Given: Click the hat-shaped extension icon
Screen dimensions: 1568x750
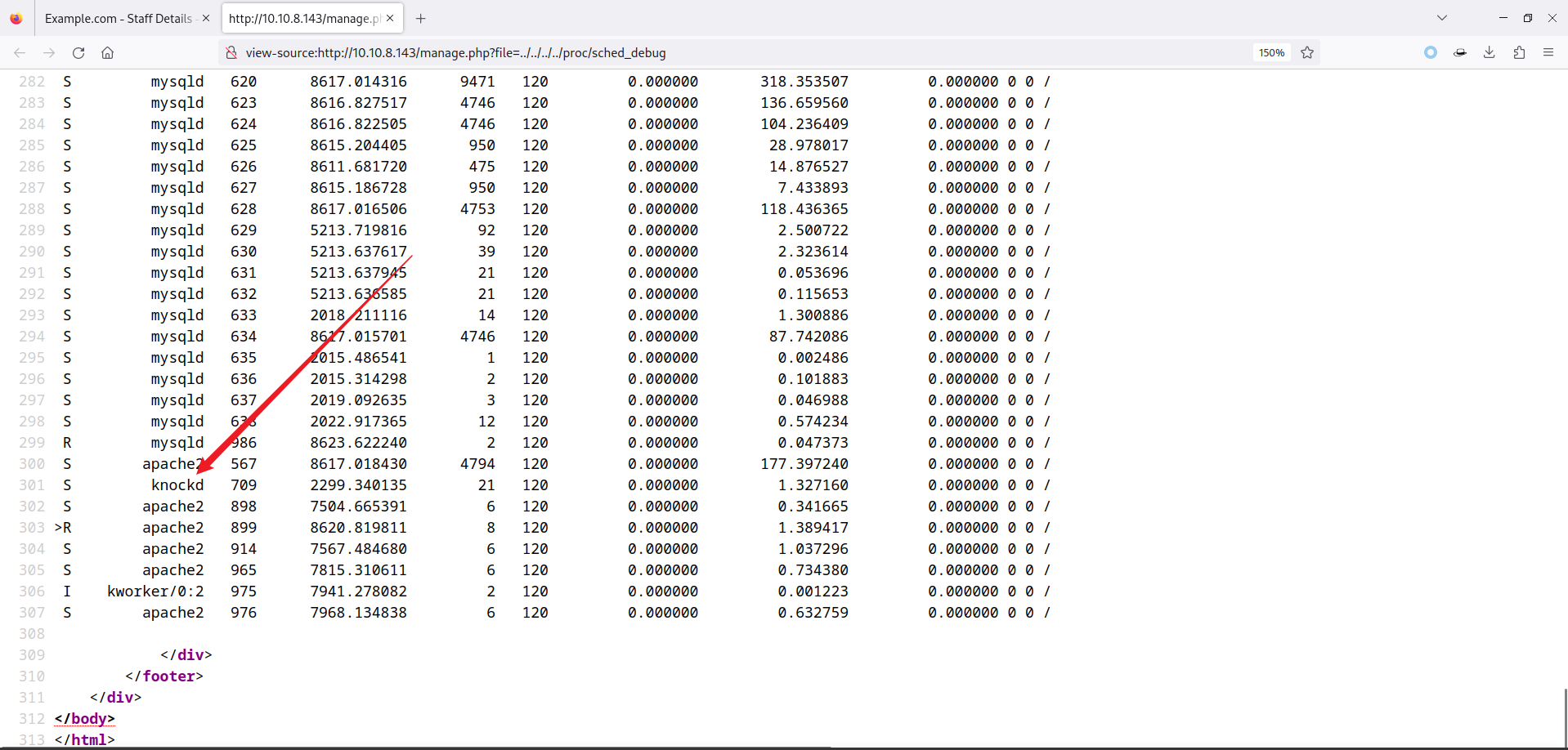Looking at the screenshot, I should click(x=1459, y=53).
